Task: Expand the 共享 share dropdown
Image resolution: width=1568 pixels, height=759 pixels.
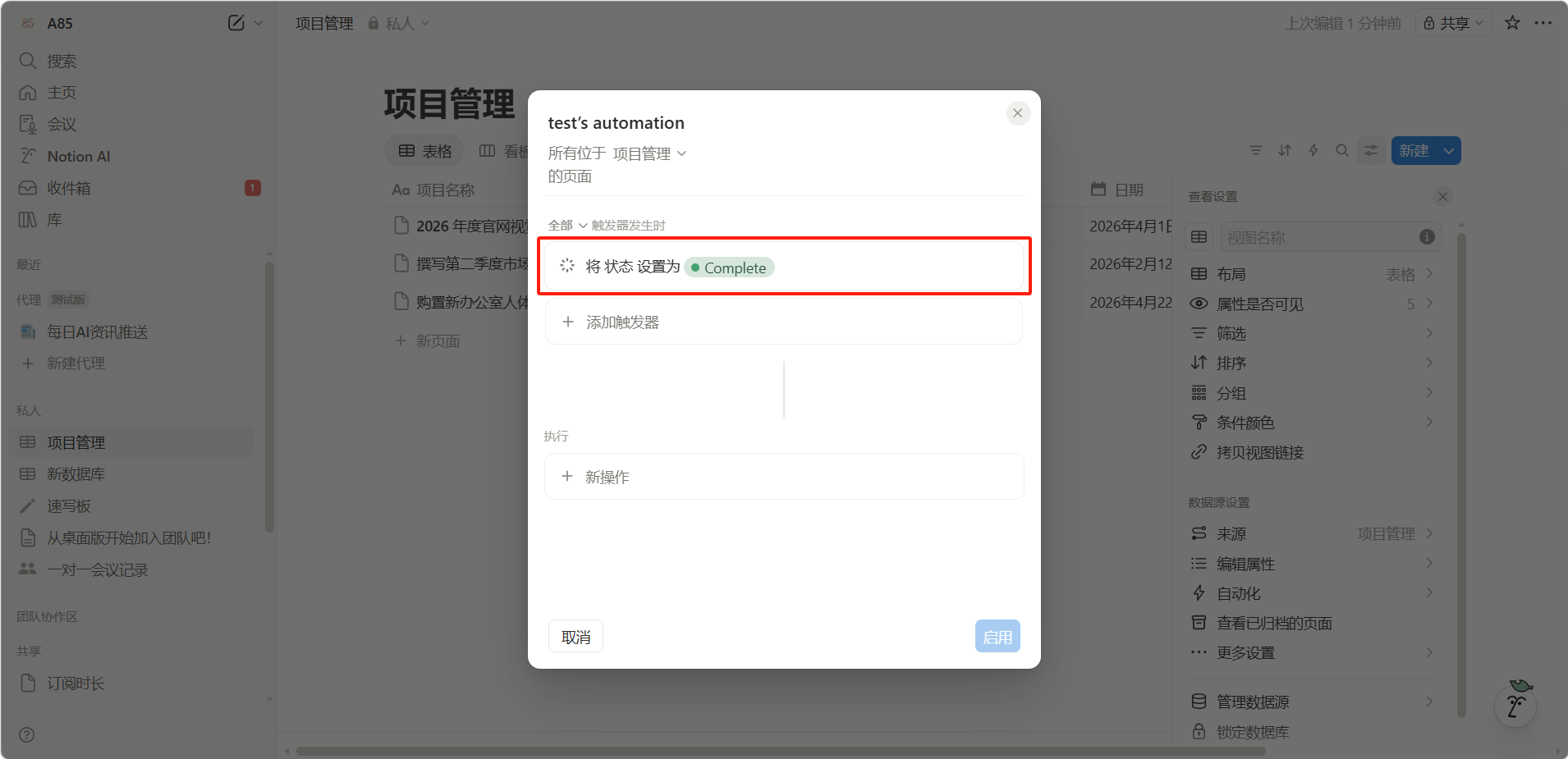Action: coord(1454,23)
